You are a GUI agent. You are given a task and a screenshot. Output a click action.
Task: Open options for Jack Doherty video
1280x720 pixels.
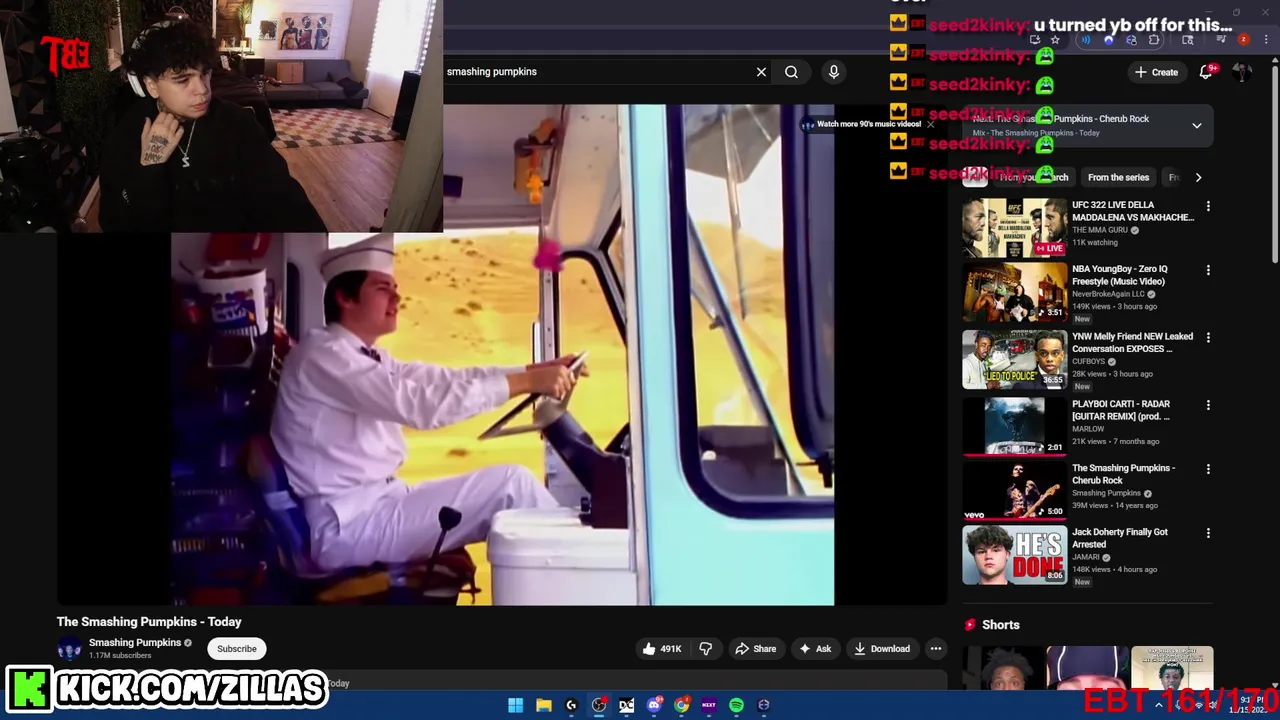click(x=1208, y=533)
